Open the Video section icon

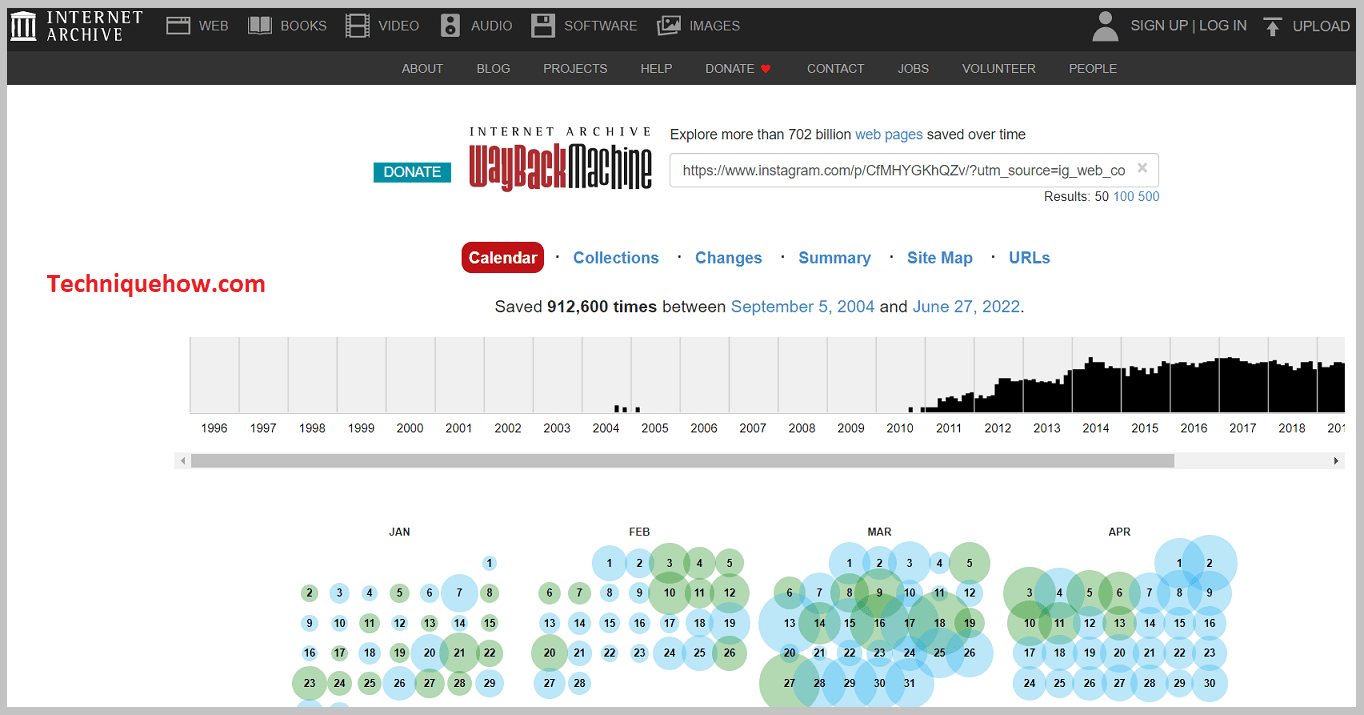[x=357, y=26]
